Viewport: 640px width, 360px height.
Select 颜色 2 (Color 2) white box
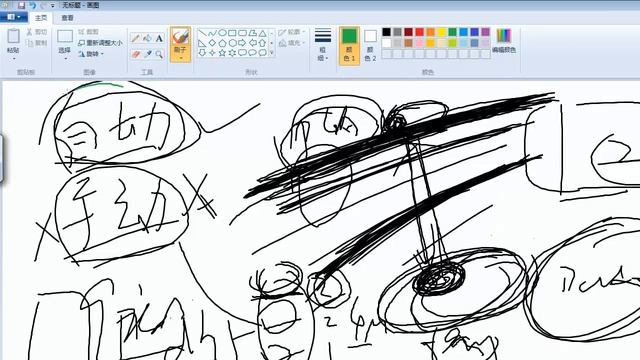[x=370, y=45]
